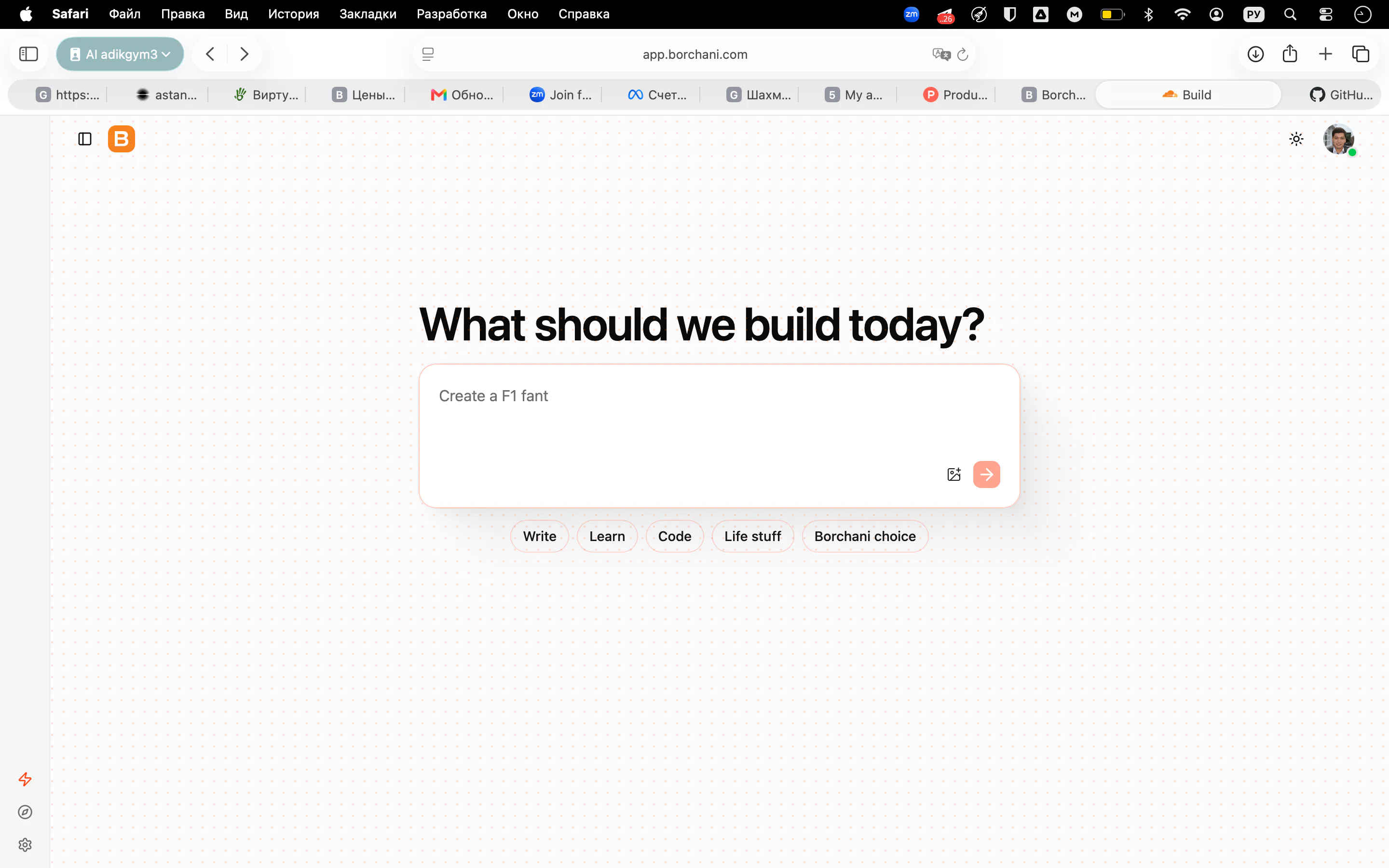Switch to the Meta Счет... tab
The image size is (1389, 868).
pyautogui.click(x=657, y=95)
